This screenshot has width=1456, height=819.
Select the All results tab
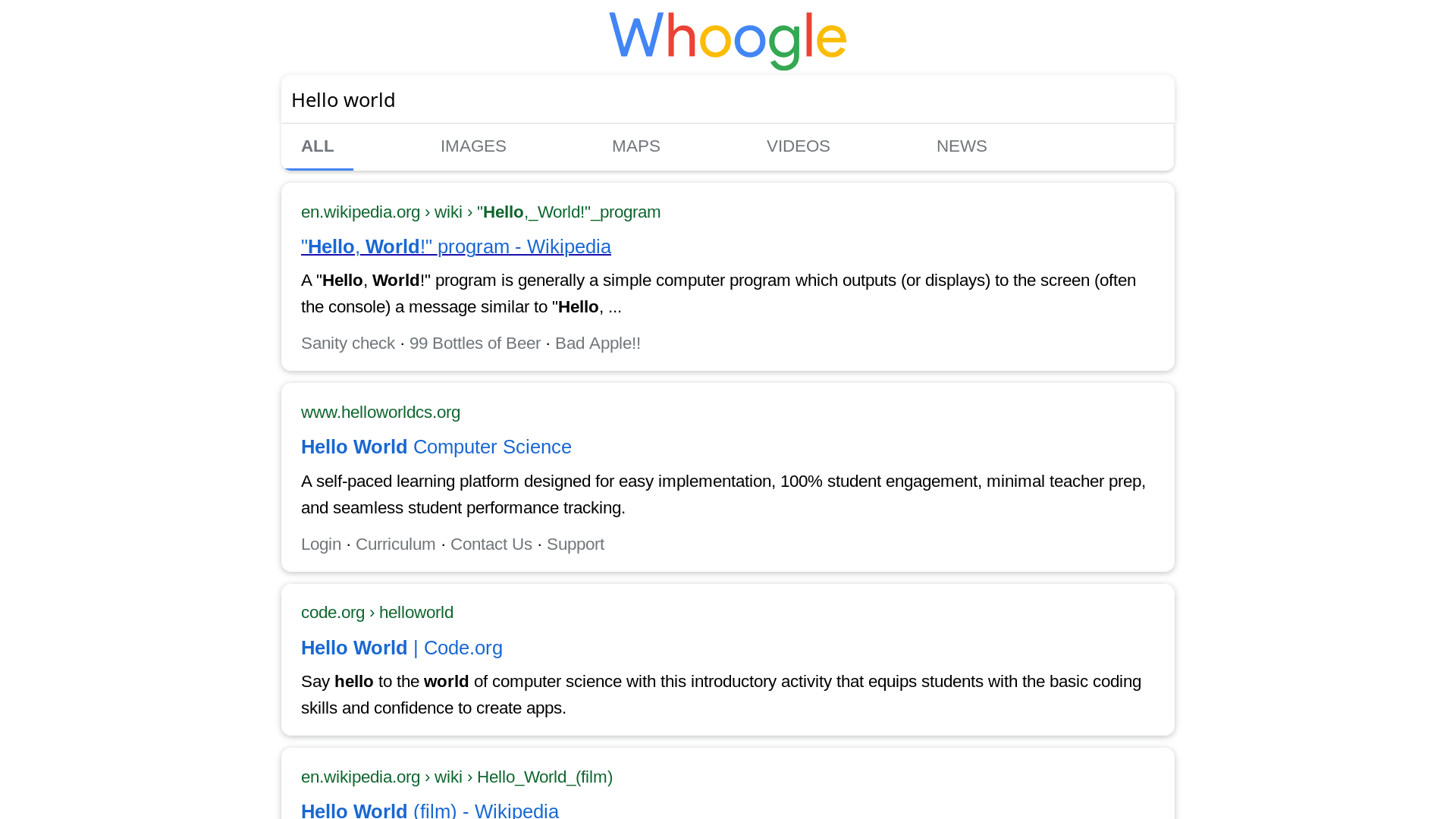pos(318,146)
